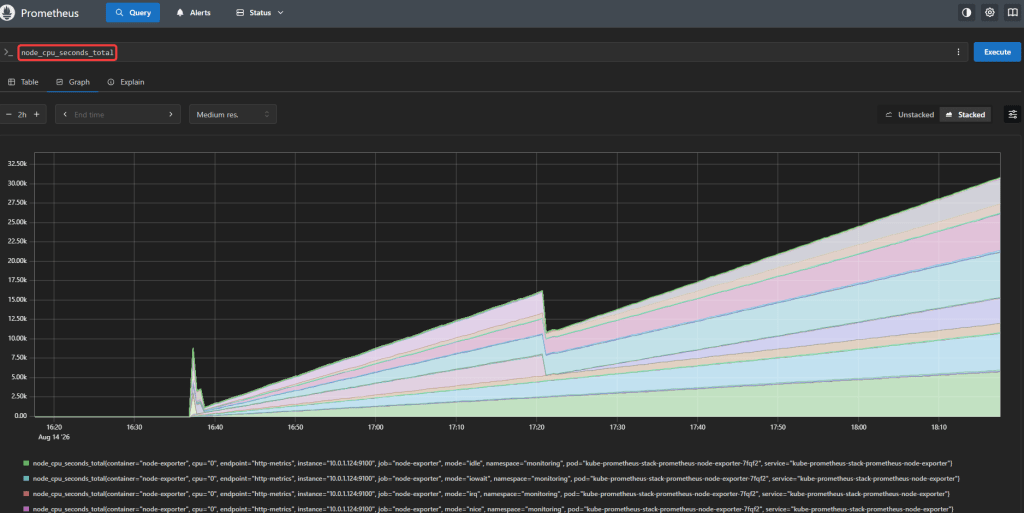The image size is (1024, 513).
Task: Click the End time input field
Action: (x=118, y=114)
